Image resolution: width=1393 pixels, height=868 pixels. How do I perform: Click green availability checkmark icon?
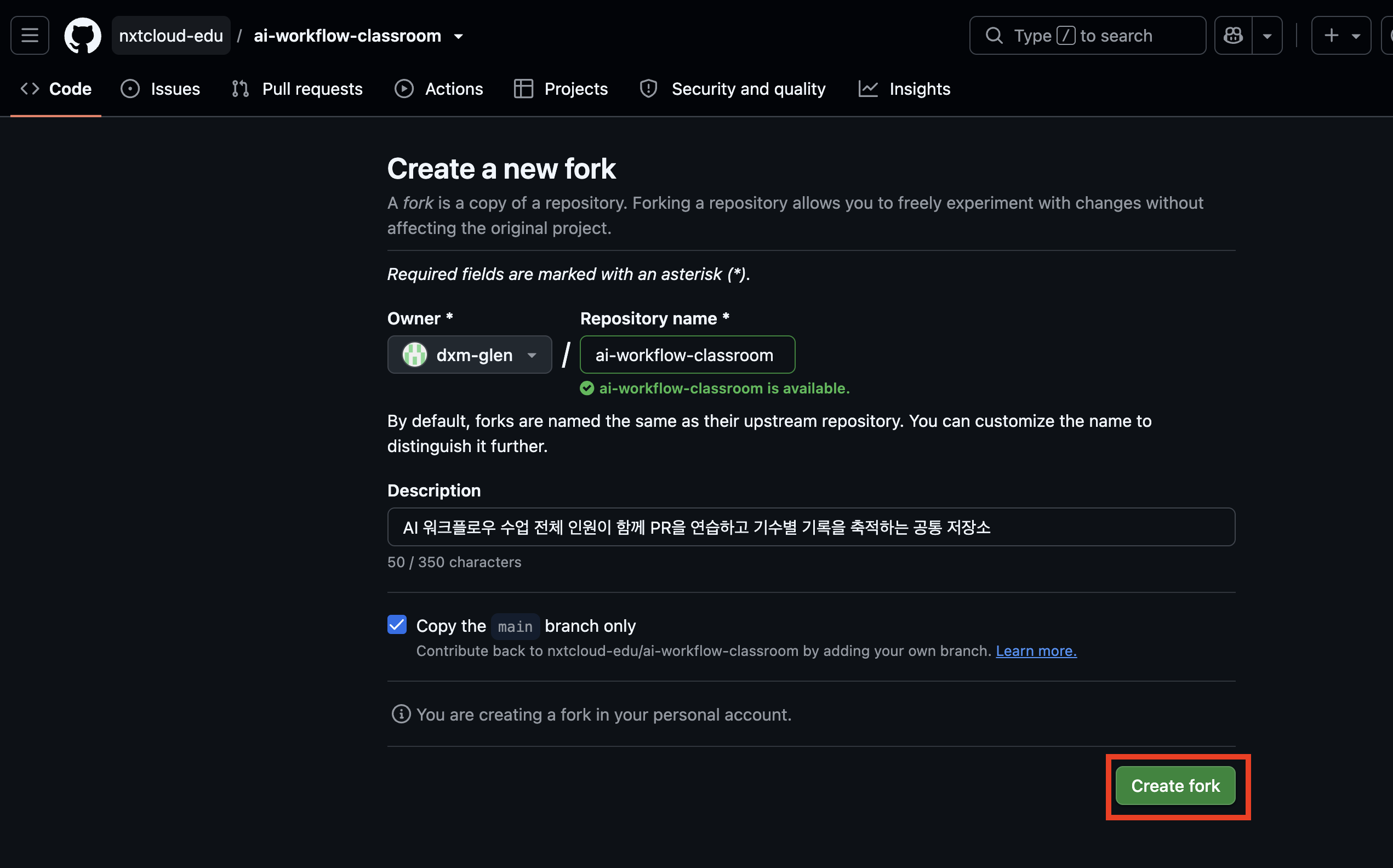[x=586, y=389]
